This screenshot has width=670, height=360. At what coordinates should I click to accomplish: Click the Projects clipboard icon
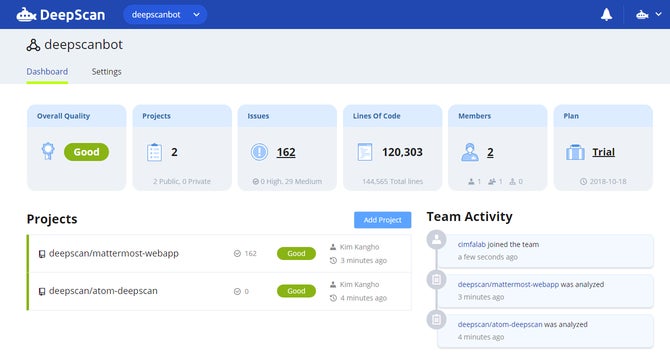click(x=154, y=152)
